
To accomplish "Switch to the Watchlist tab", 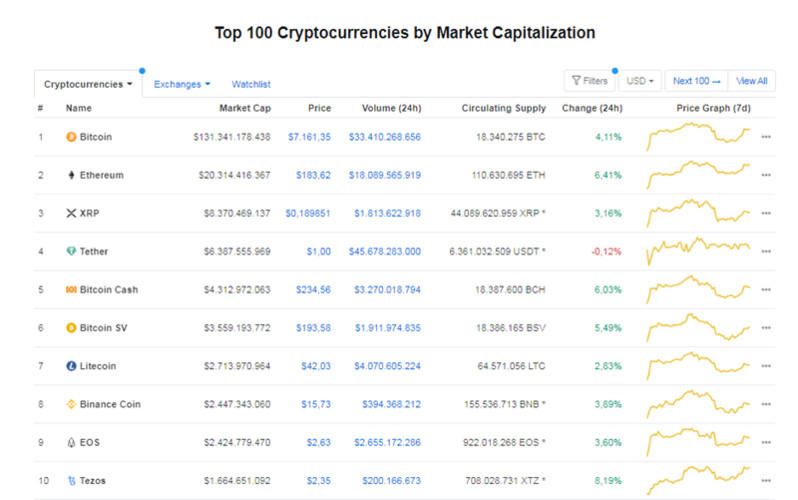I will coord(251,85).
